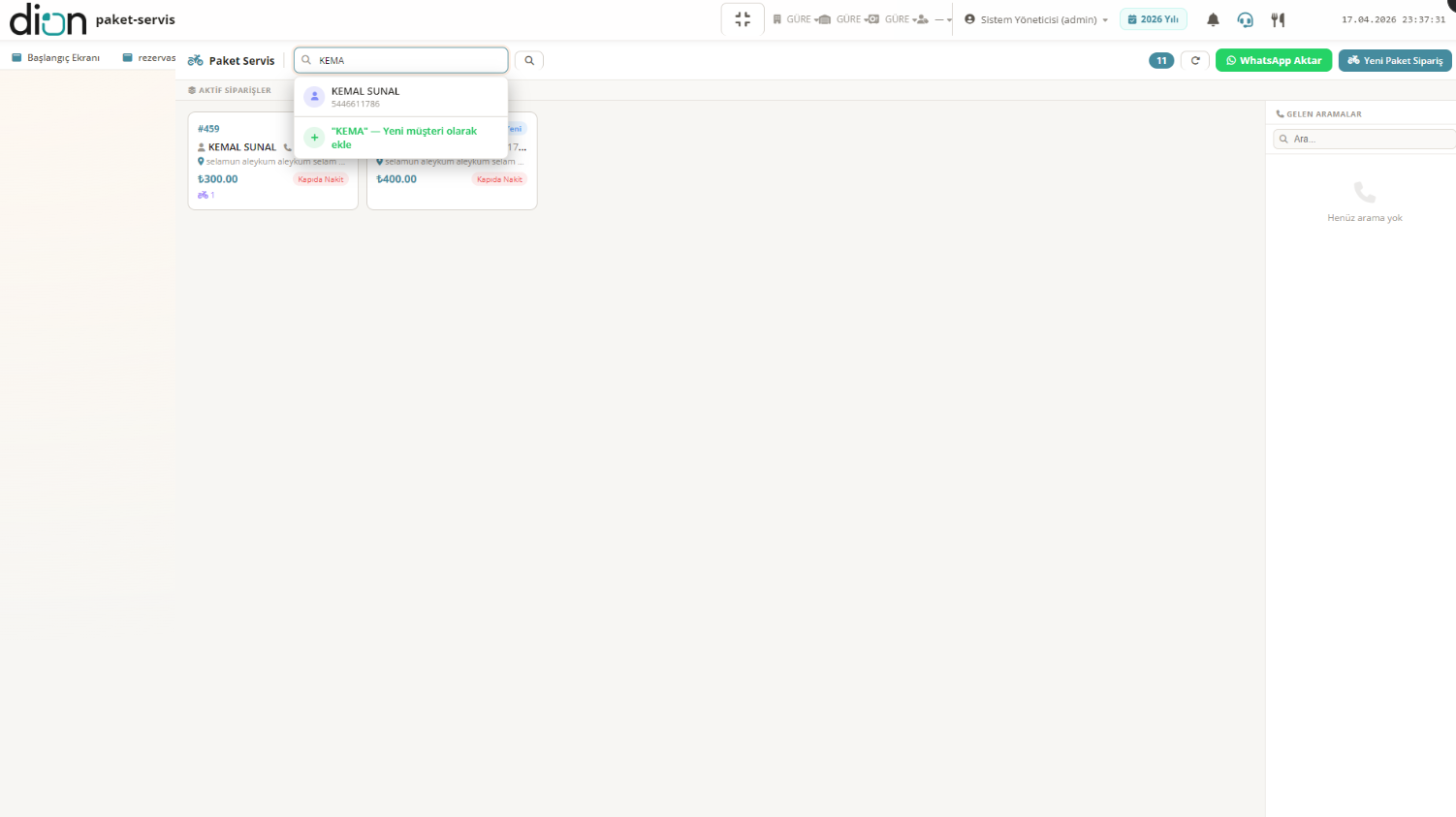Image resolution: width=1456 pixels, height=817 pixels.
Task: Open the fork and knife restaurant icon
Action: (1278, 19)
